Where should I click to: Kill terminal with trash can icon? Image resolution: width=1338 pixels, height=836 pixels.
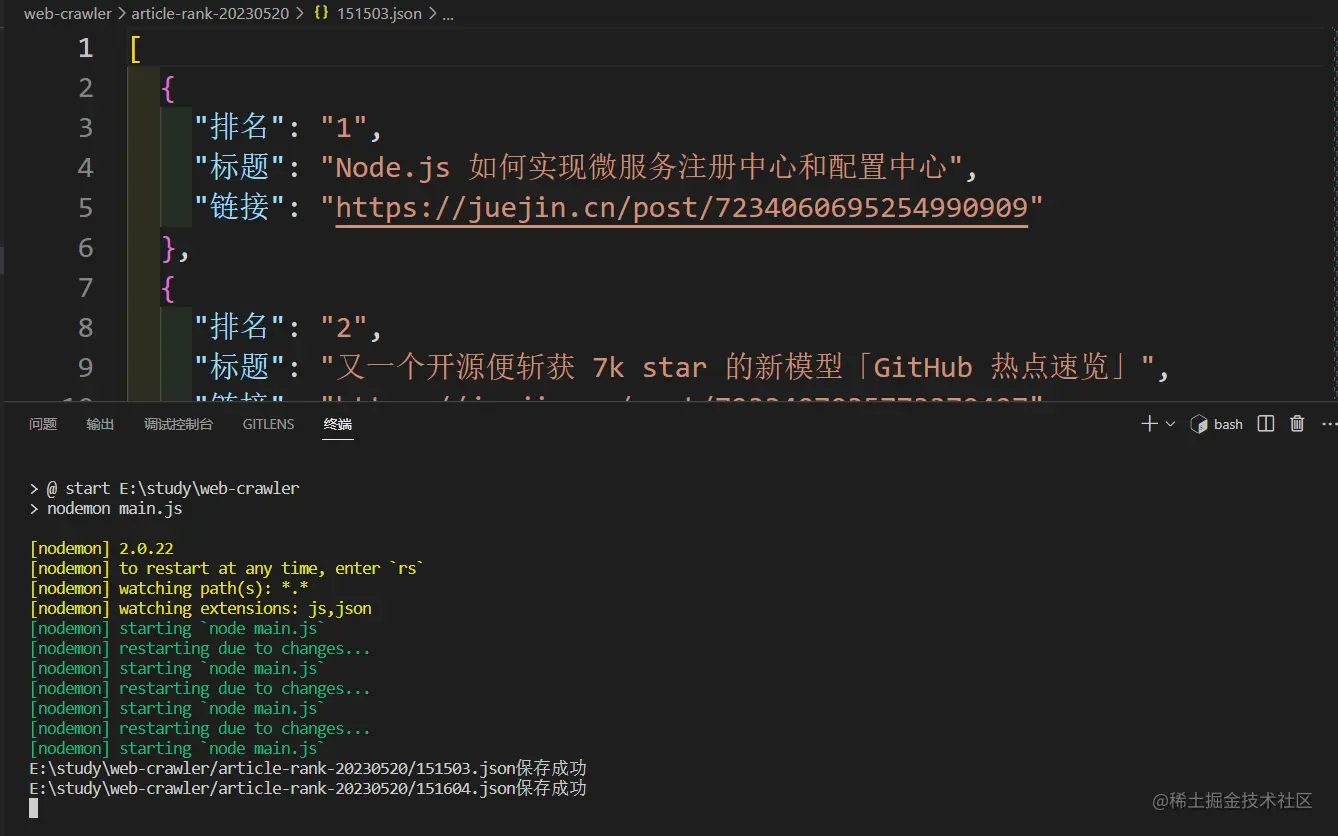point(1297,424)
